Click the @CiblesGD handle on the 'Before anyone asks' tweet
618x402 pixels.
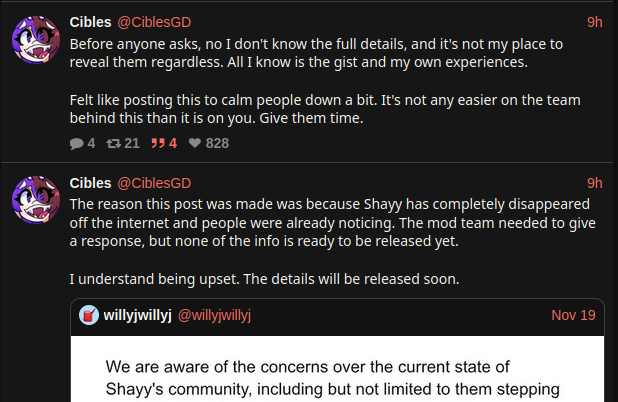click(x=154, y=21)
